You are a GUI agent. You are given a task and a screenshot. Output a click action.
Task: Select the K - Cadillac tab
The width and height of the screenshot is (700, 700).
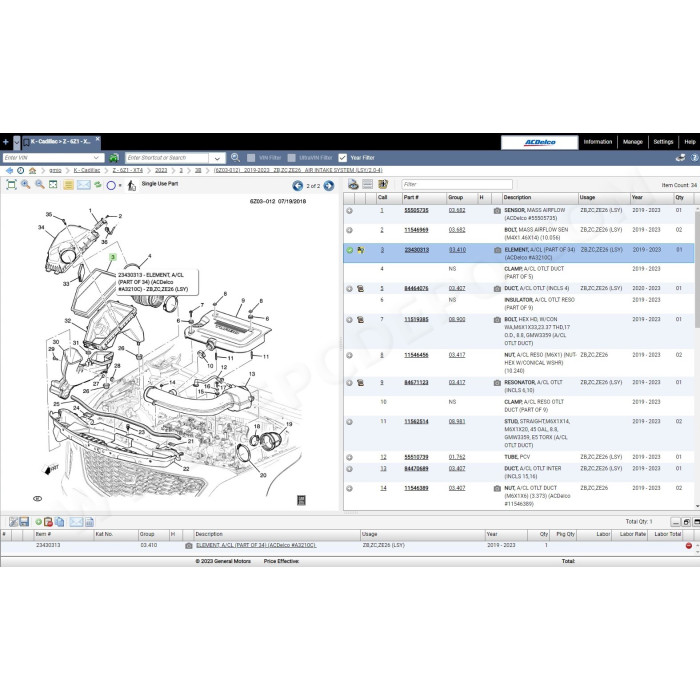coord(60,142)
